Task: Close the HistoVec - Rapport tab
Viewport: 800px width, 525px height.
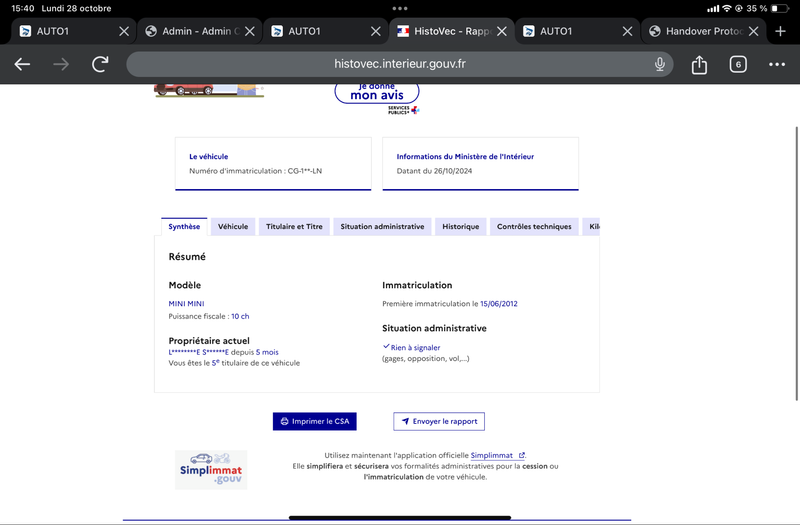Action: pos(502,31)
